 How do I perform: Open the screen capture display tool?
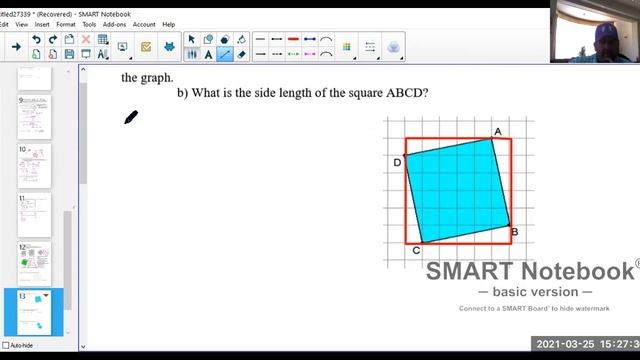click(x=122, y=47)
